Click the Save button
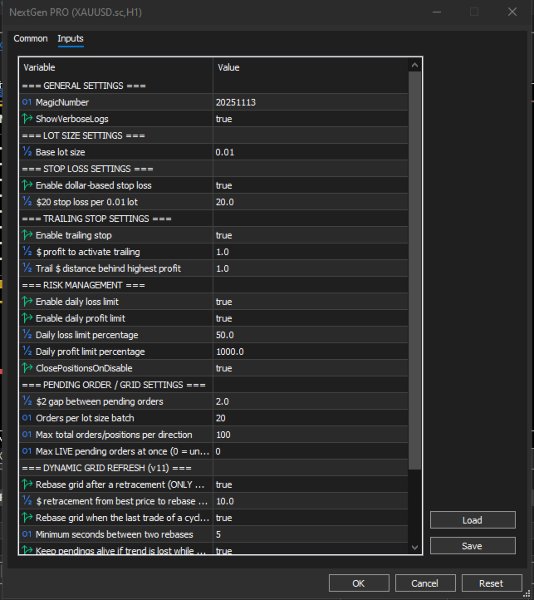Screen dimensions: 534x600 pos(472,546)
